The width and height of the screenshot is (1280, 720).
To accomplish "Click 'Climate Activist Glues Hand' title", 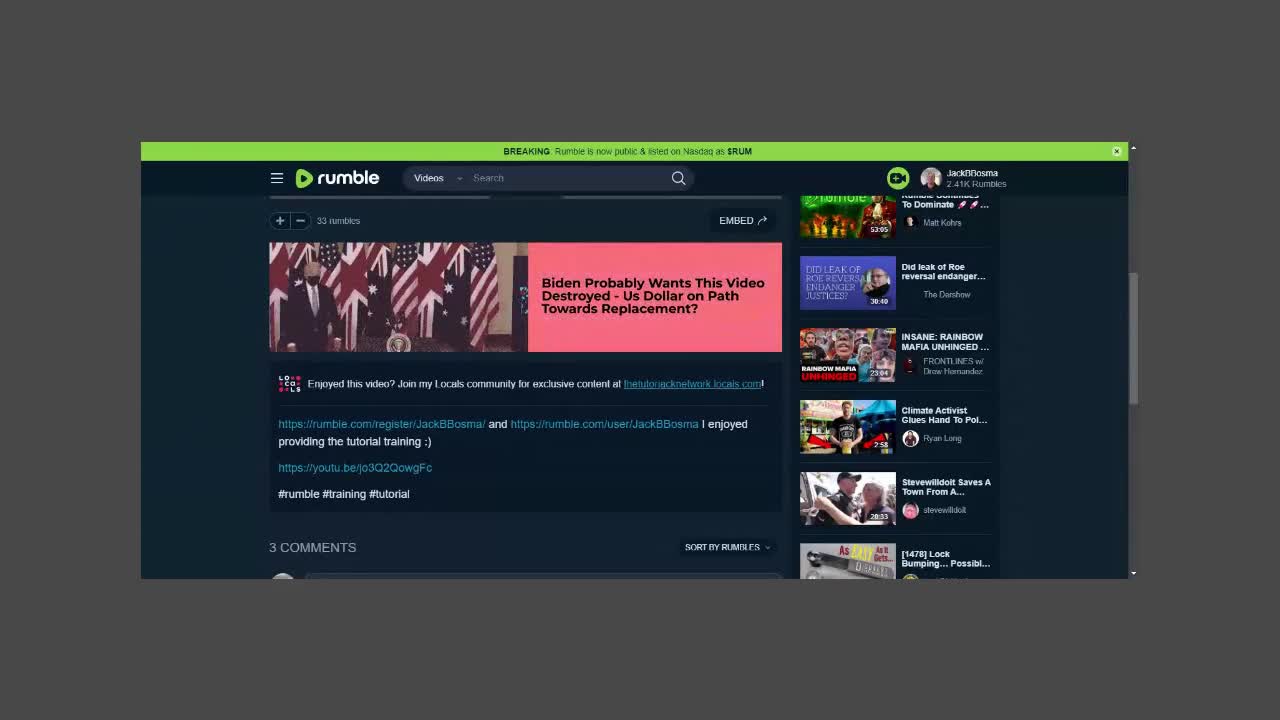I will click(x=944, y=415).
